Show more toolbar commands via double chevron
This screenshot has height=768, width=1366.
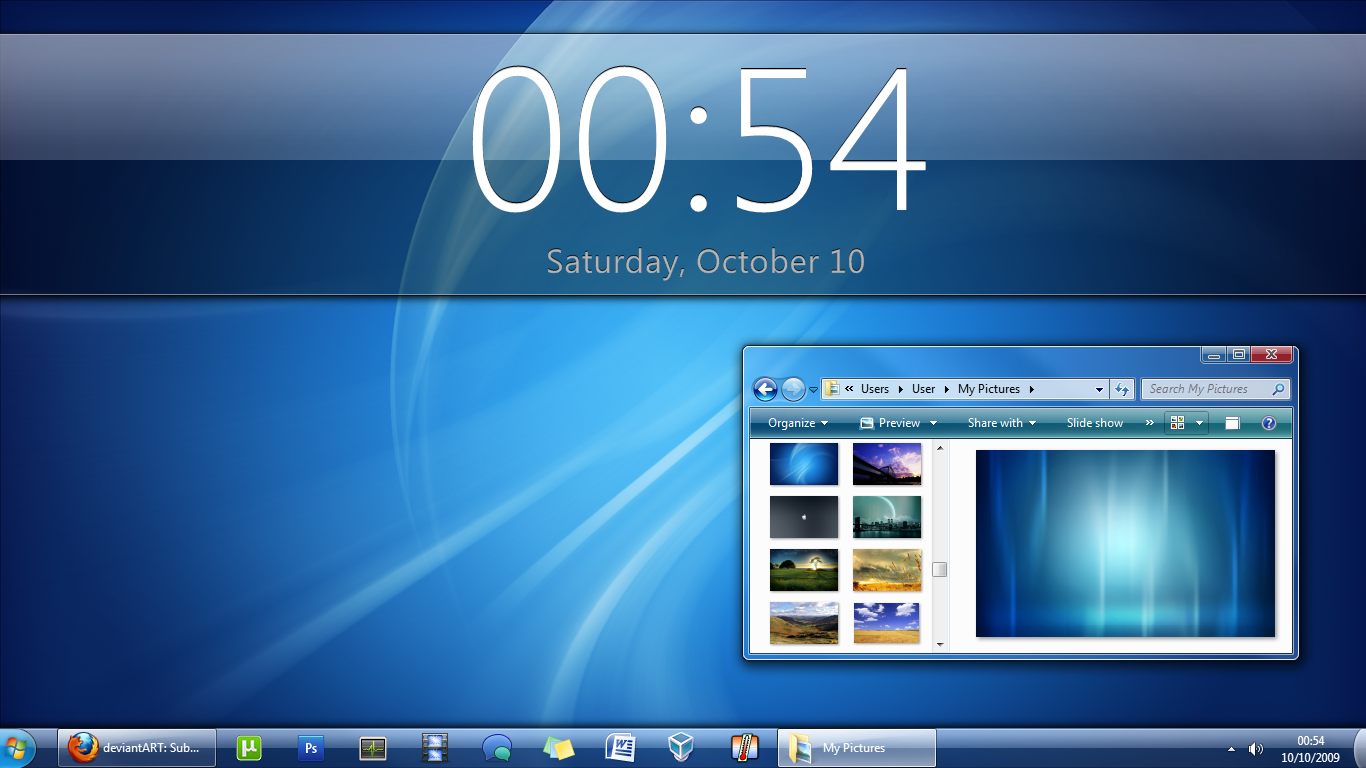pos(1150,423)
